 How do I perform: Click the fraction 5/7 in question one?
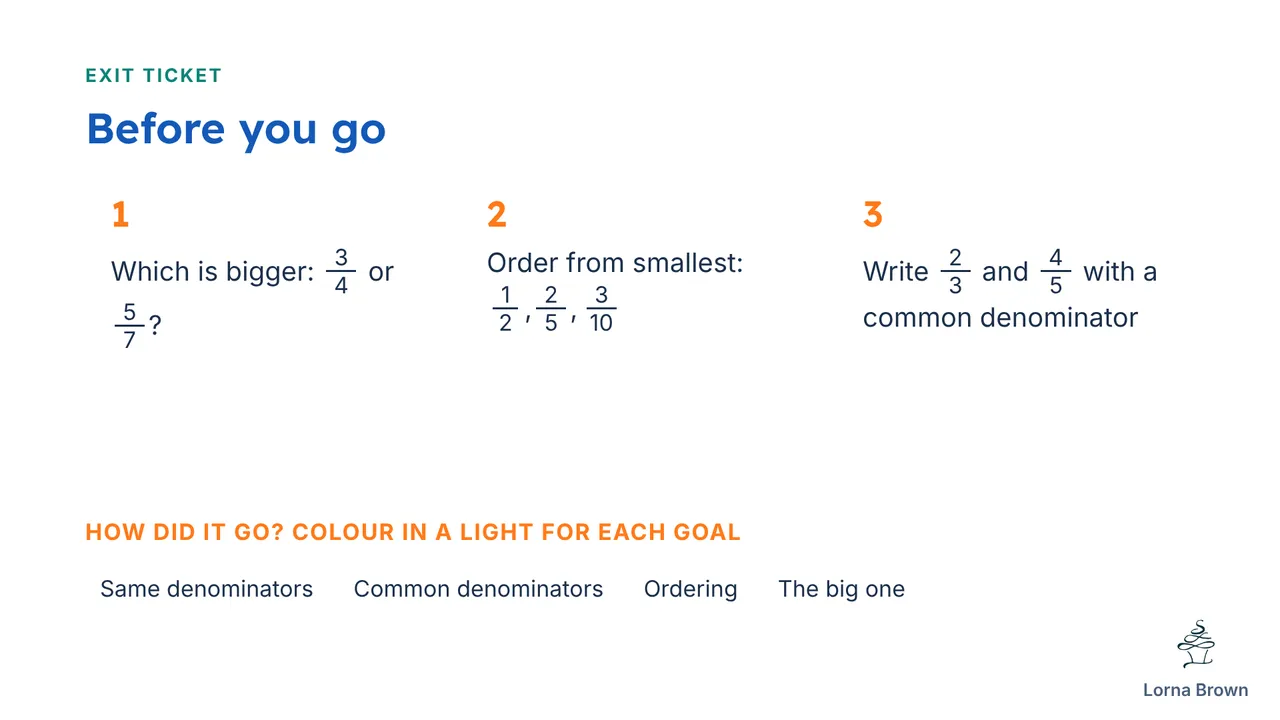(129, 326)
